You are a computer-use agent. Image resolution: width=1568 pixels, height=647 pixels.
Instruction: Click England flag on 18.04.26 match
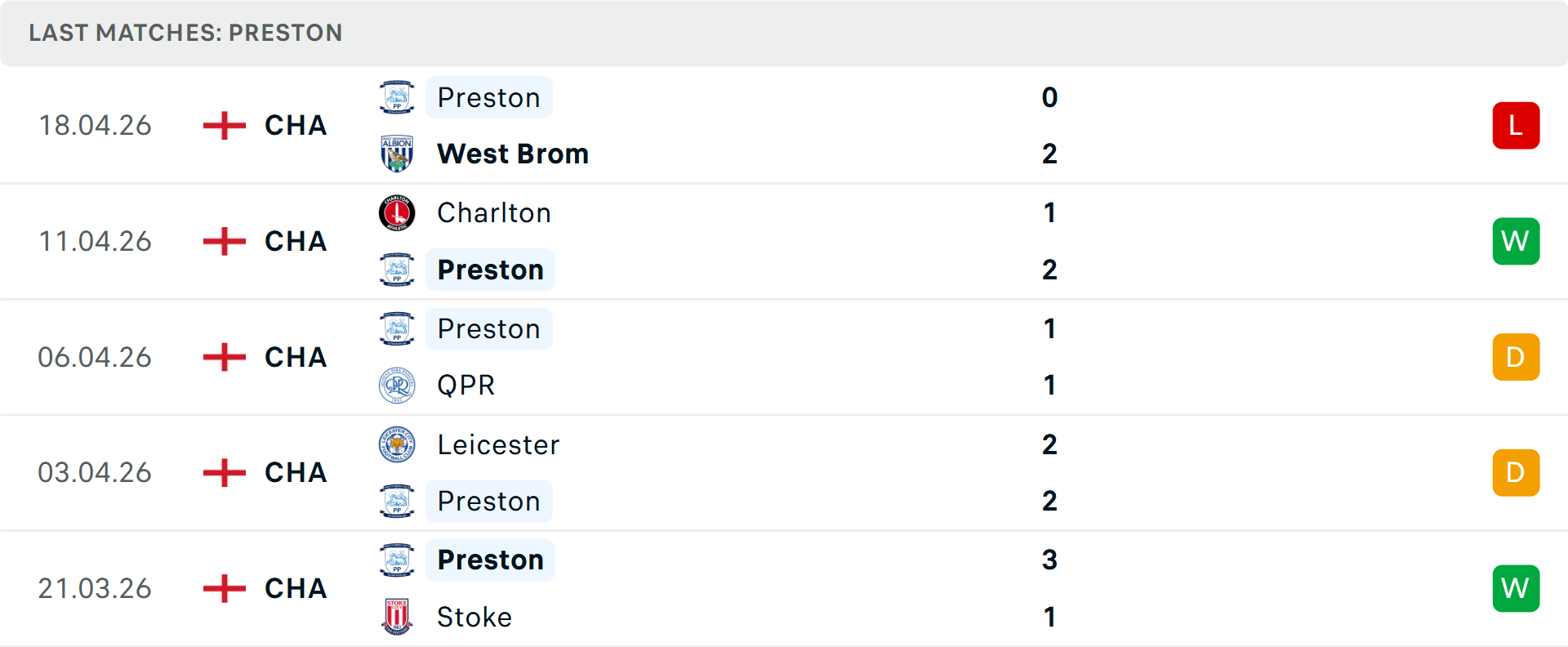pyautogui.click(x=225, y=126)
